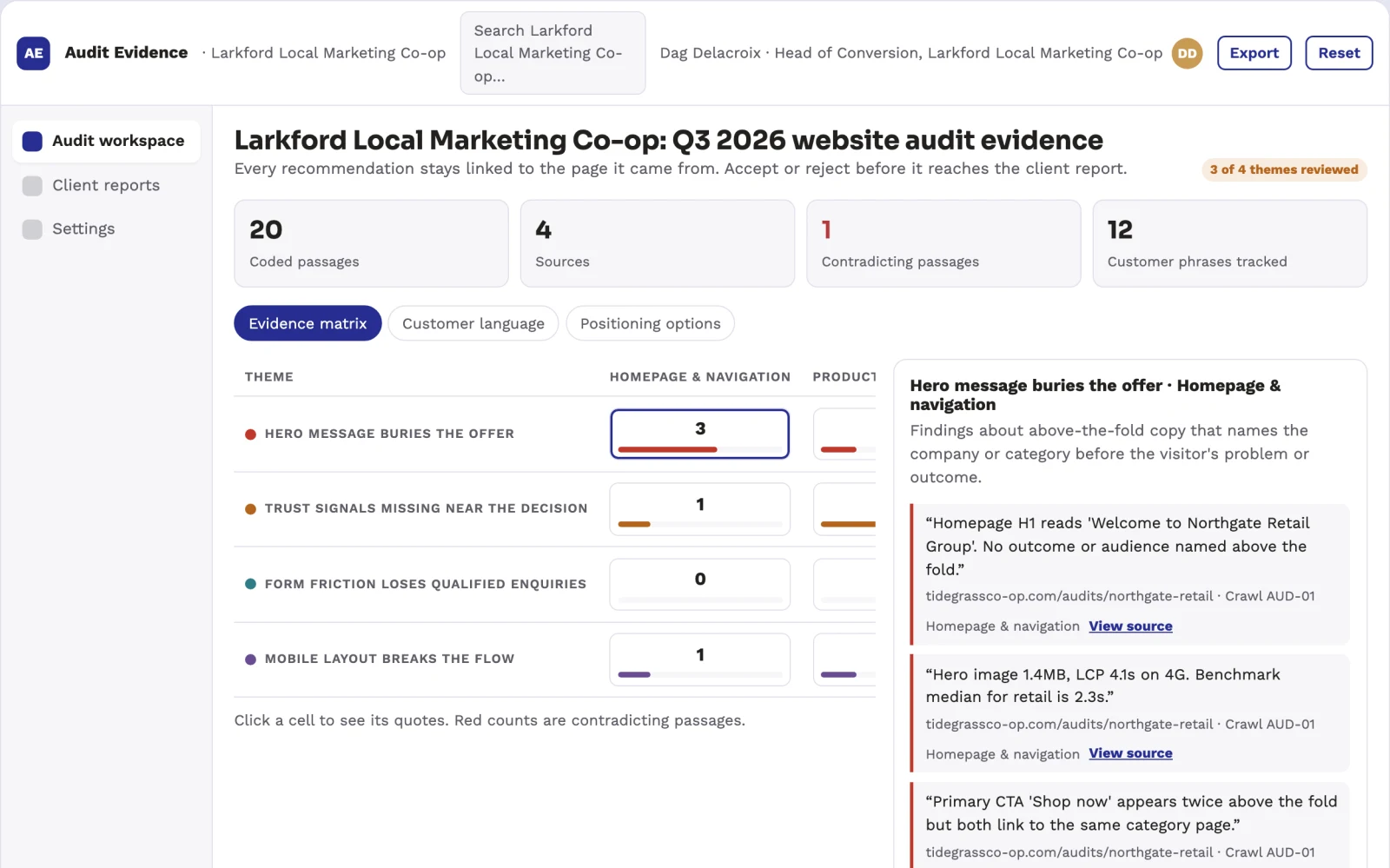Go to Audit workspace label
The image size is (1390, 868).
coord(118,141)
